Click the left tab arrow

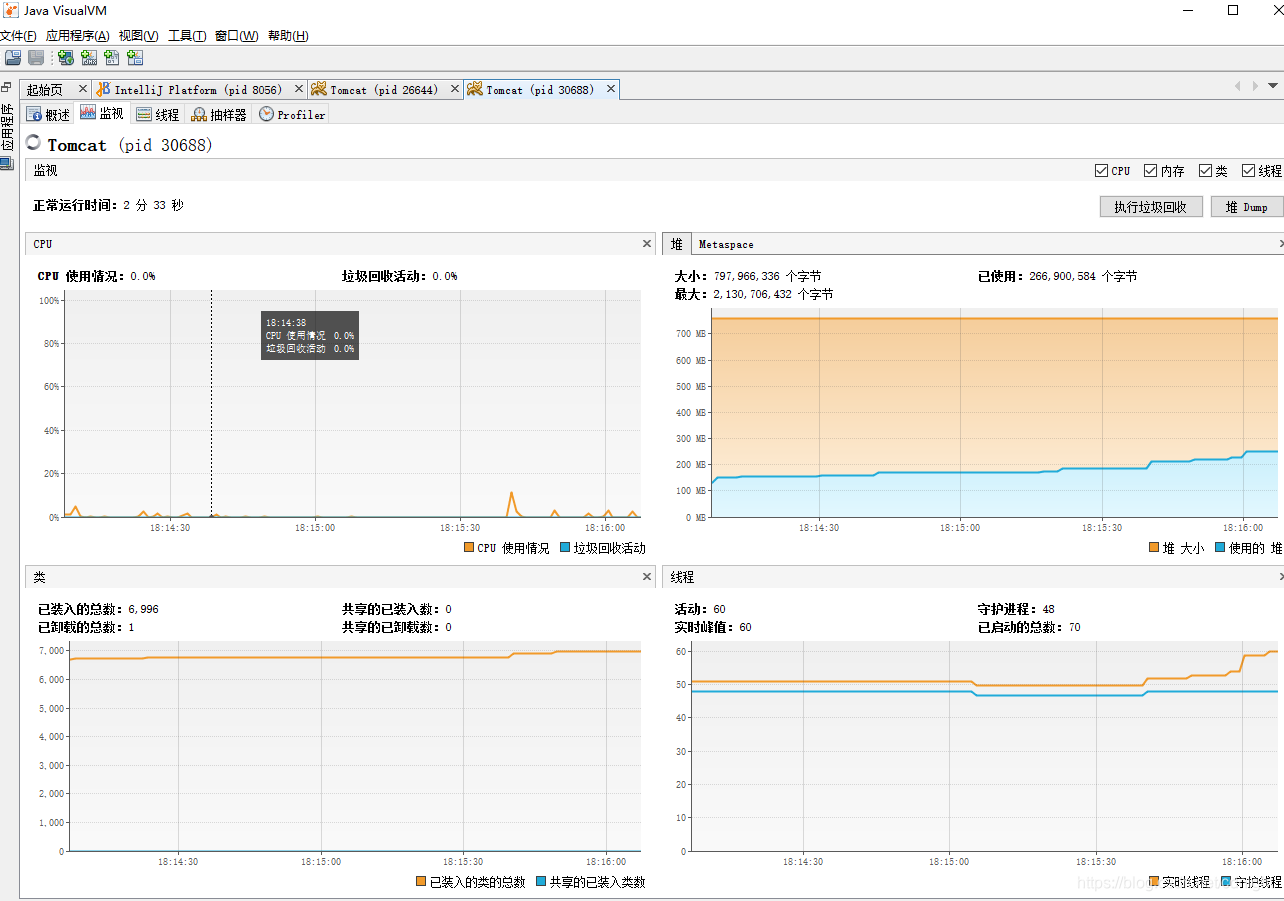[1237, 86]
